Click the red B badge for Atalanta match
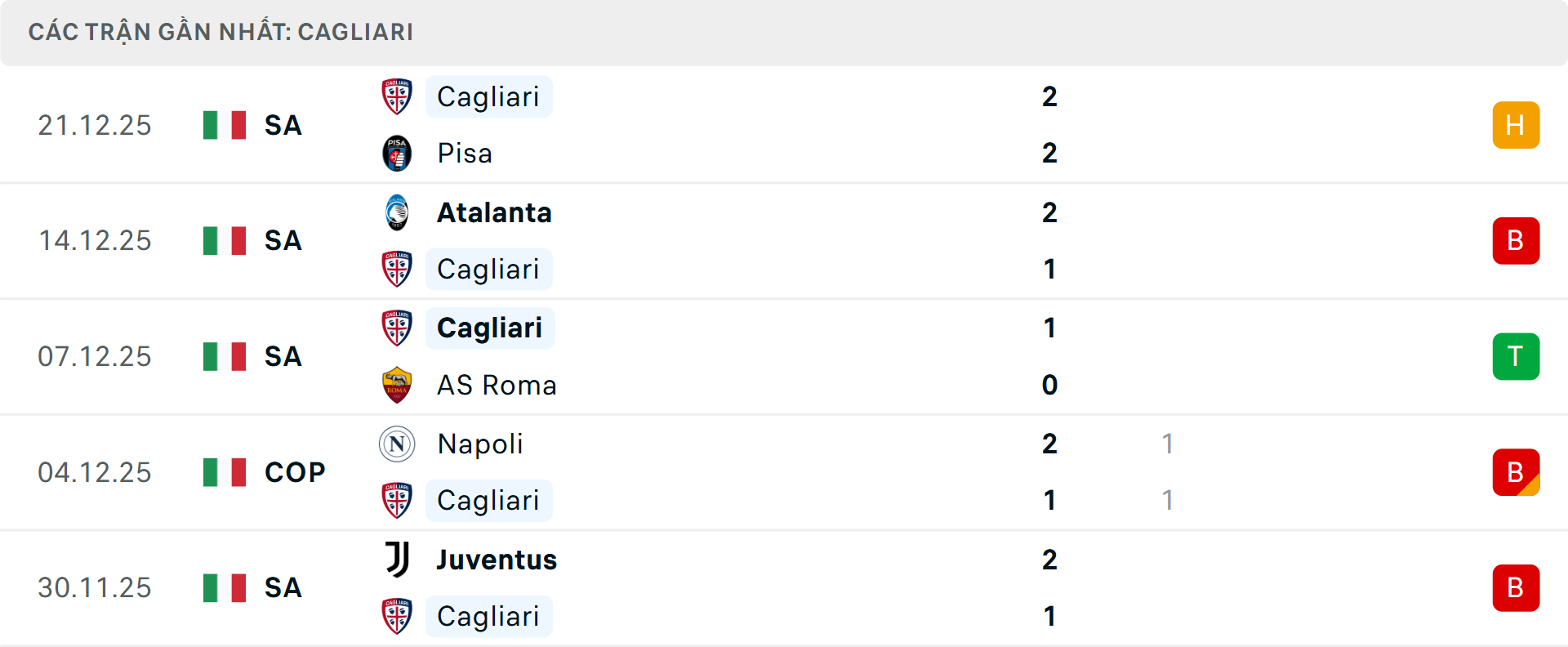This screenshot has width=1568, height=647. 1516,241
